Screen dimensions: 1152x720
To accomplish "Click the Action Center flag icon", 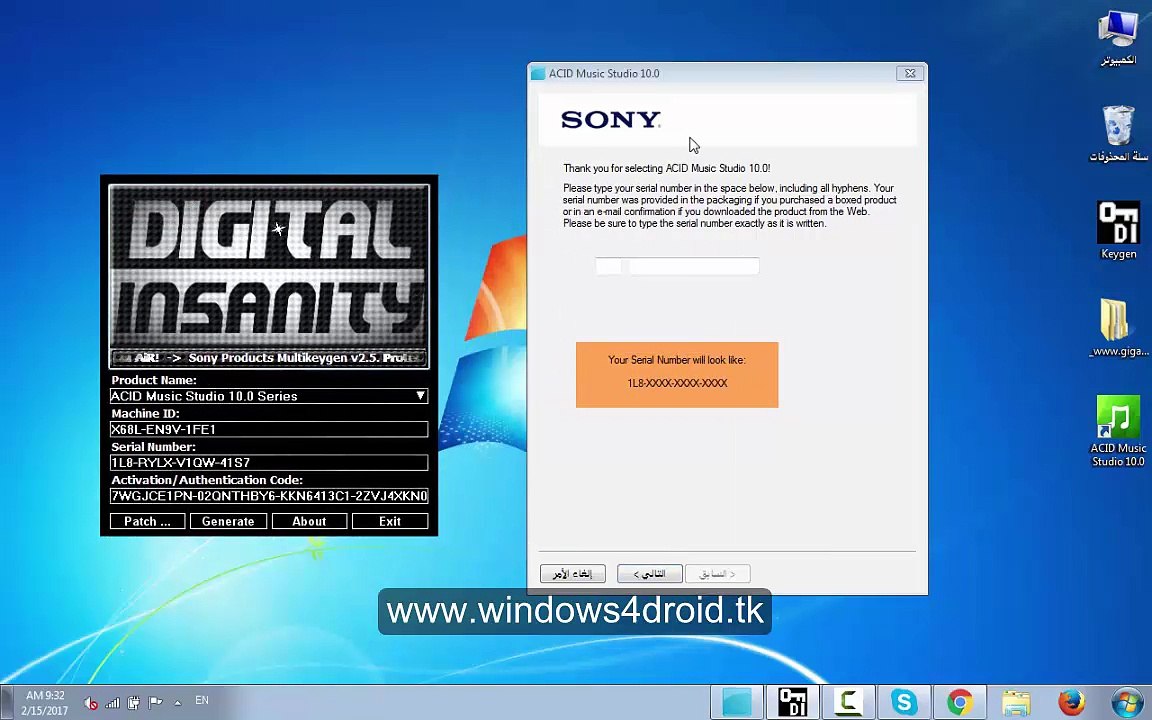I will click(x=155, y=702).
